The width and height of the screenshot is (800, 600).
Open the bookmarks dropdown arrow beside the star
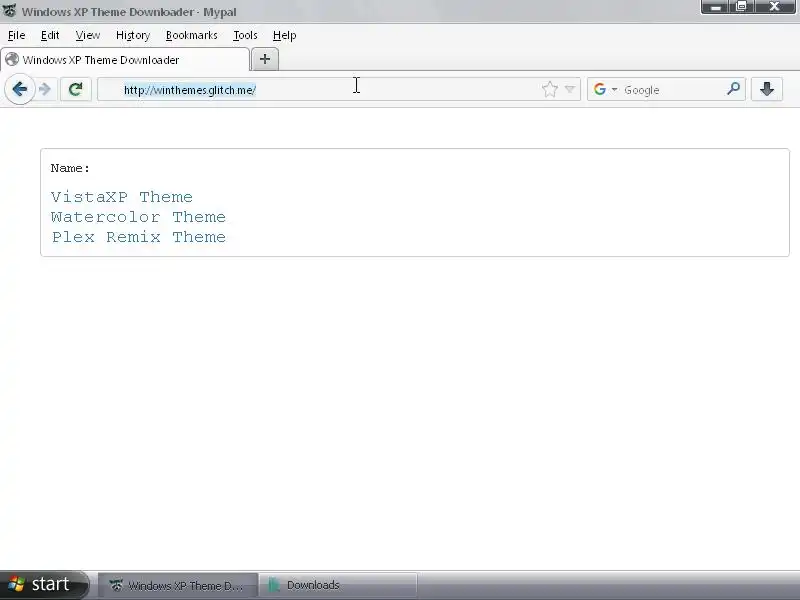click(570, 89)
